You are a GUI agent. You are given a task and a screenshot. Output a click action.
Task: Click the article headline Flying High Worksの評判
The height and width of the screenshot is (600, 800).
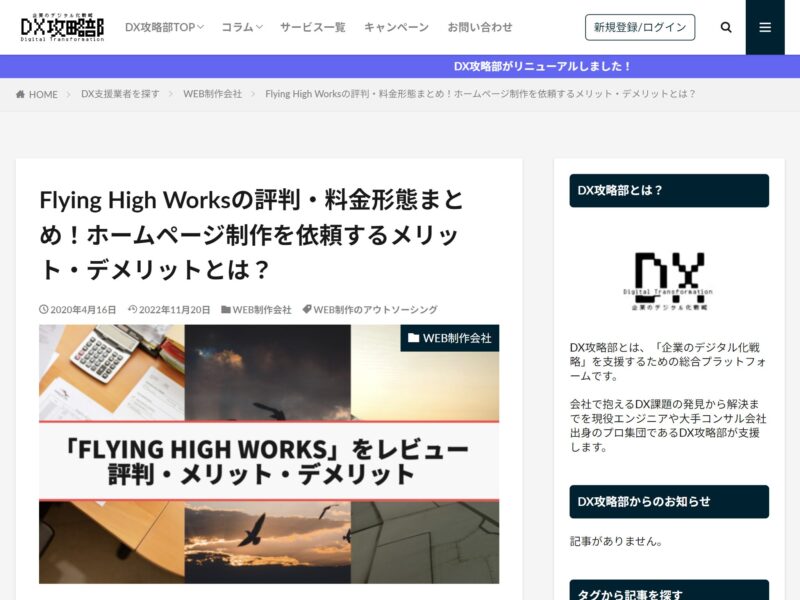click(x=252, y=235)
